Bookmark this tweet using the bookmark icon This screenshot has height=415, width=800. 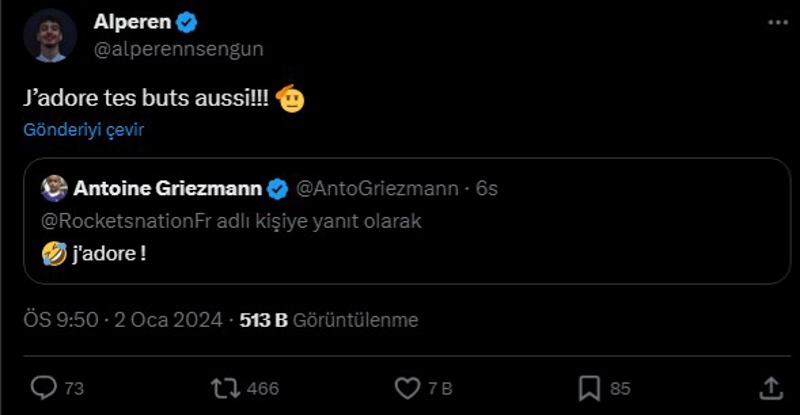[590, 387]
